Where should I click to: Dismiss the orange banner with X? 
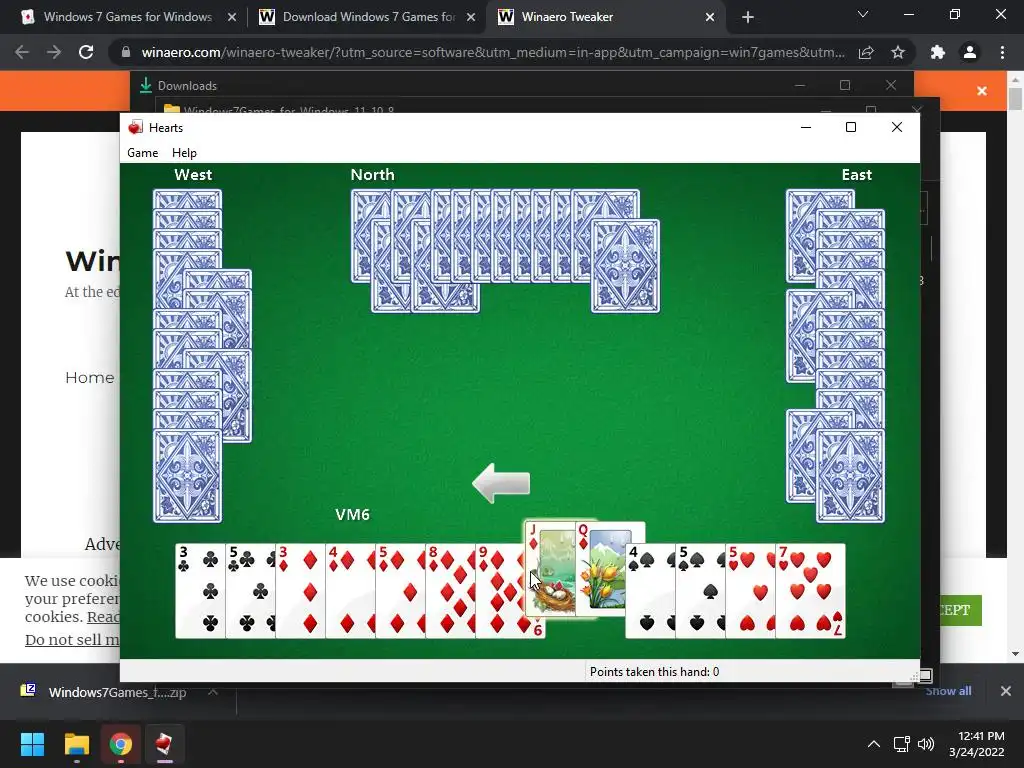coord(982,91)
